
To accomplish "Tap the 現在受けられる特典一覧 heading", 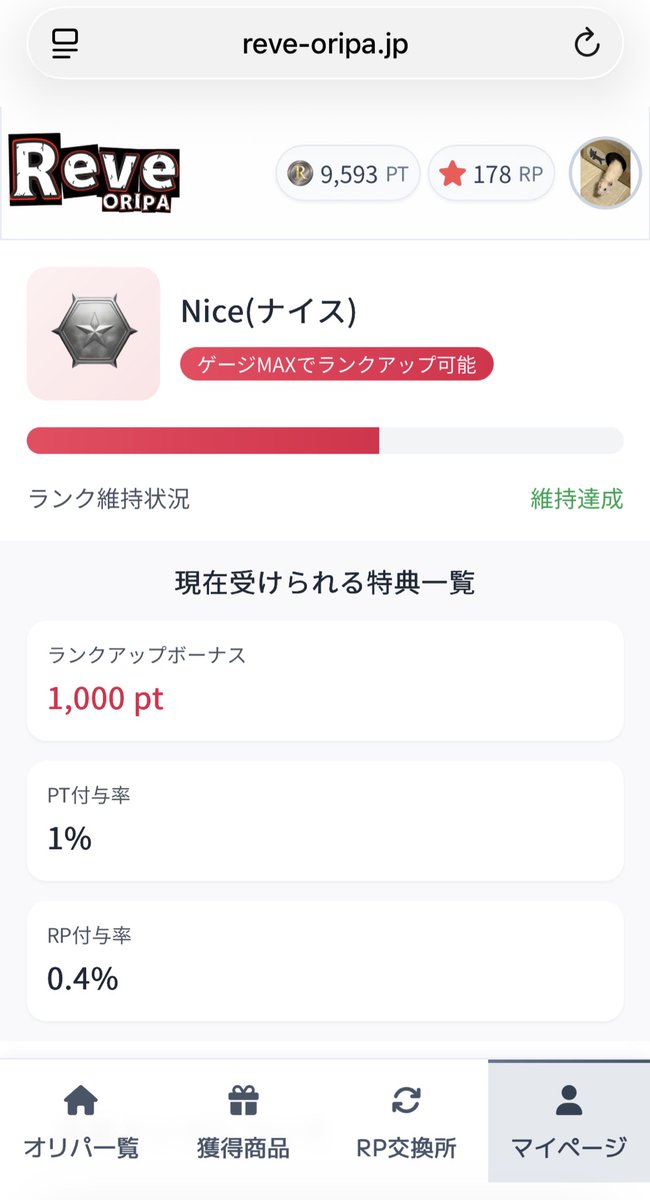I will (x=325, y=582).
